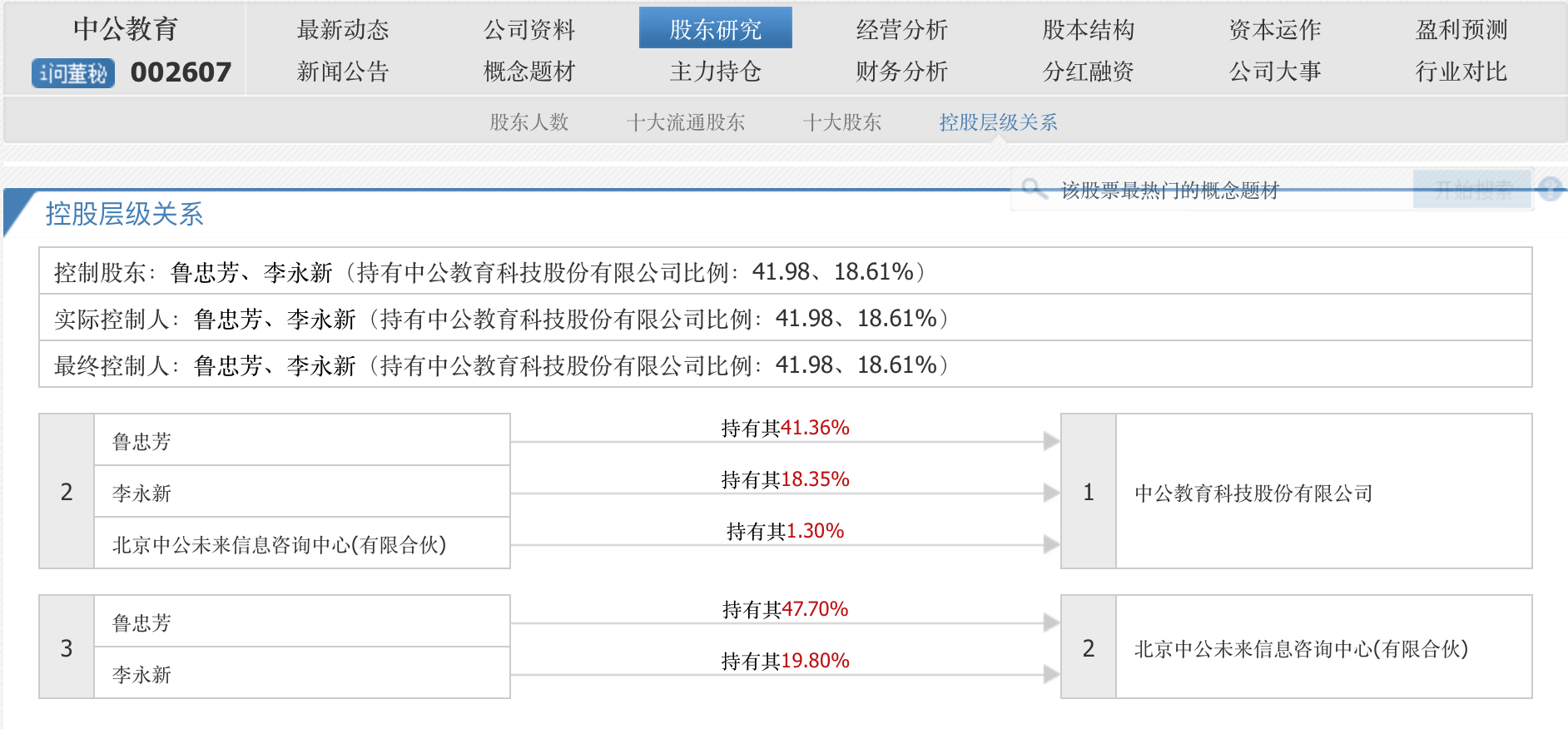
Task: Go to 公司资料 section
Action: click(529, 30)
